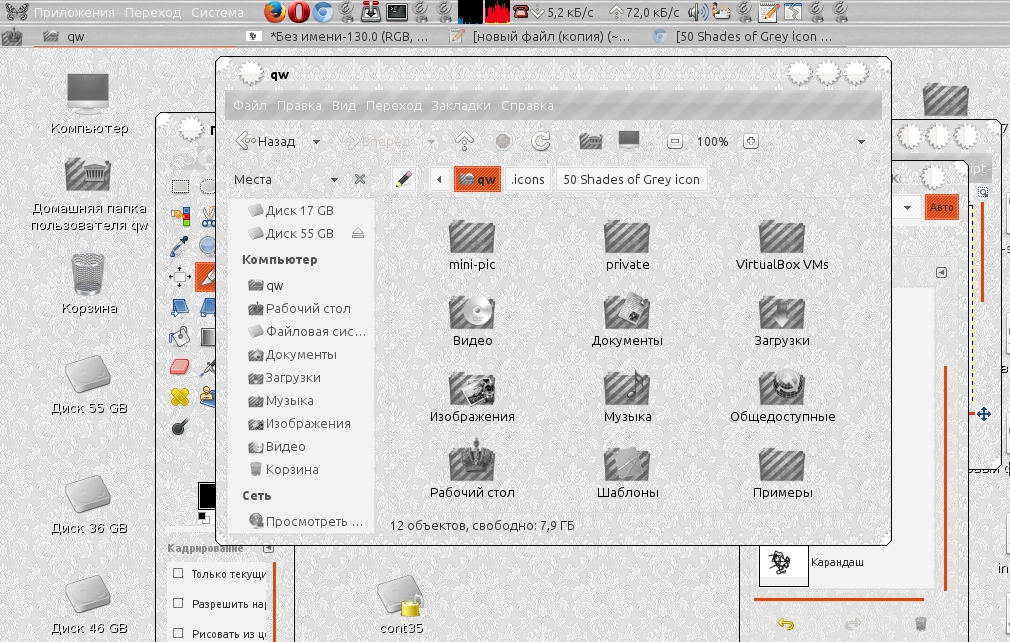Click the panel menu arrow in the GIMP right dock
1010x642 pixels.
pos(941,272)
